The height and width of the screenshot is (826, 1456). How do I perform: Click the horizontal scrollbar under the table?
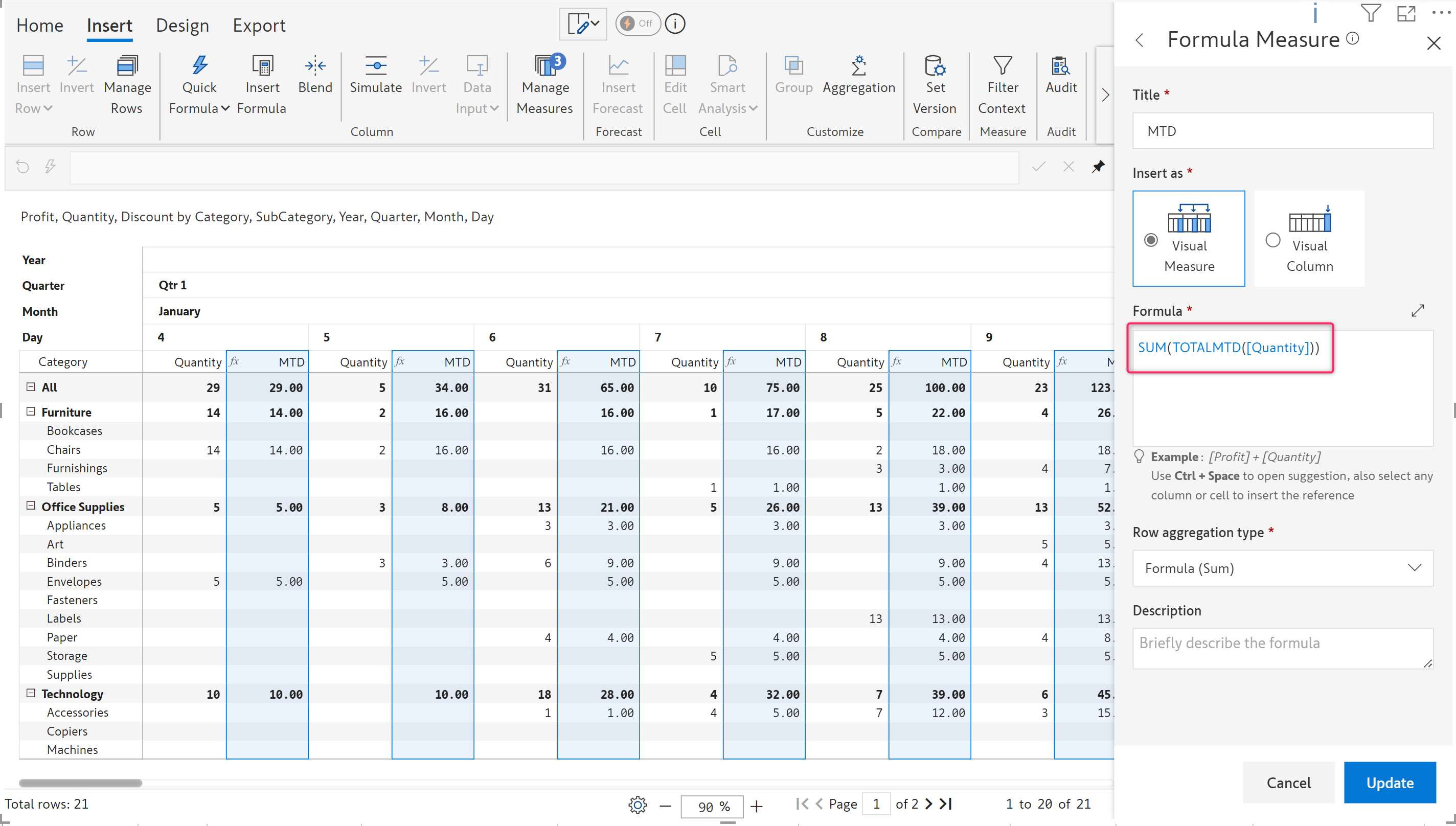(81, 783)
